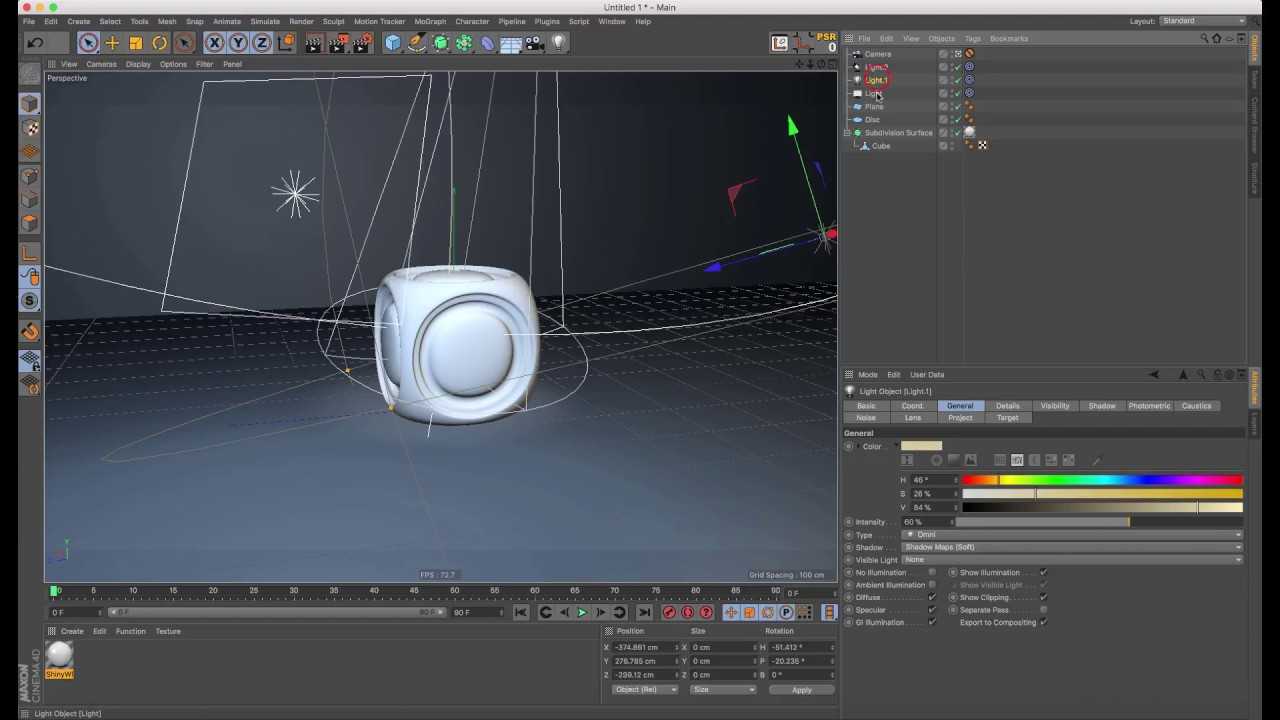This screenshot has height=720, width=1280.
Task: Open the Visible Light dropdown
Action: click(1072, 560)
